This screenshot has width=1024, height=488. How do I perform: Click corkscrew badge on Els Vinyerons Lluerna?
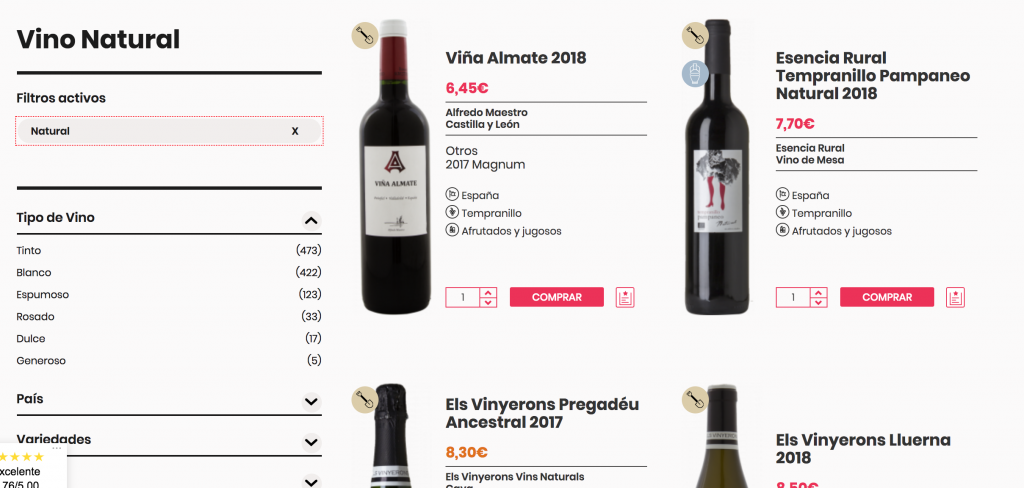click(x=696, y=400)
